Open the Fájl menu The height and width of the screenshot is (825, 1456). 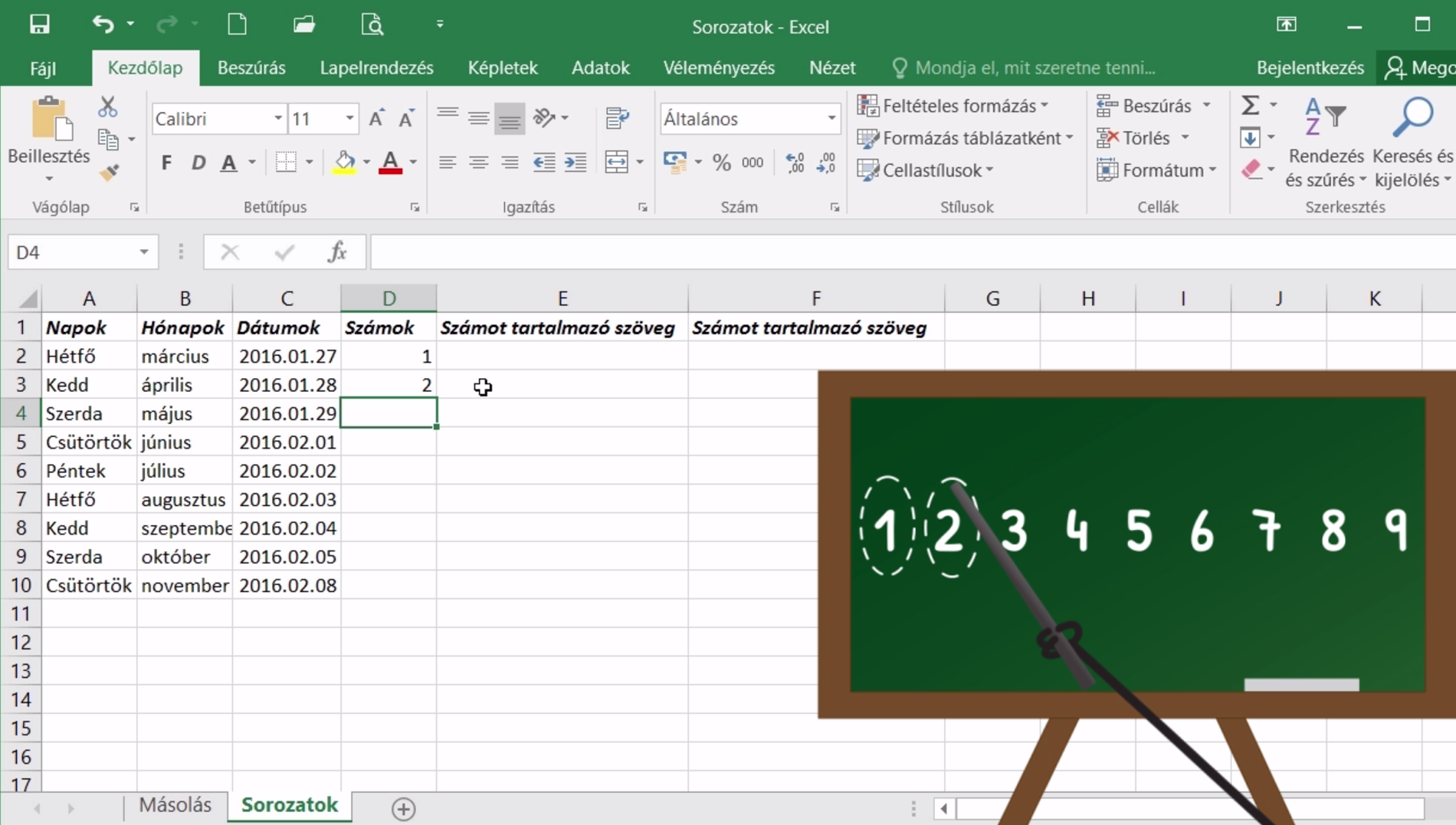point(43,68)
